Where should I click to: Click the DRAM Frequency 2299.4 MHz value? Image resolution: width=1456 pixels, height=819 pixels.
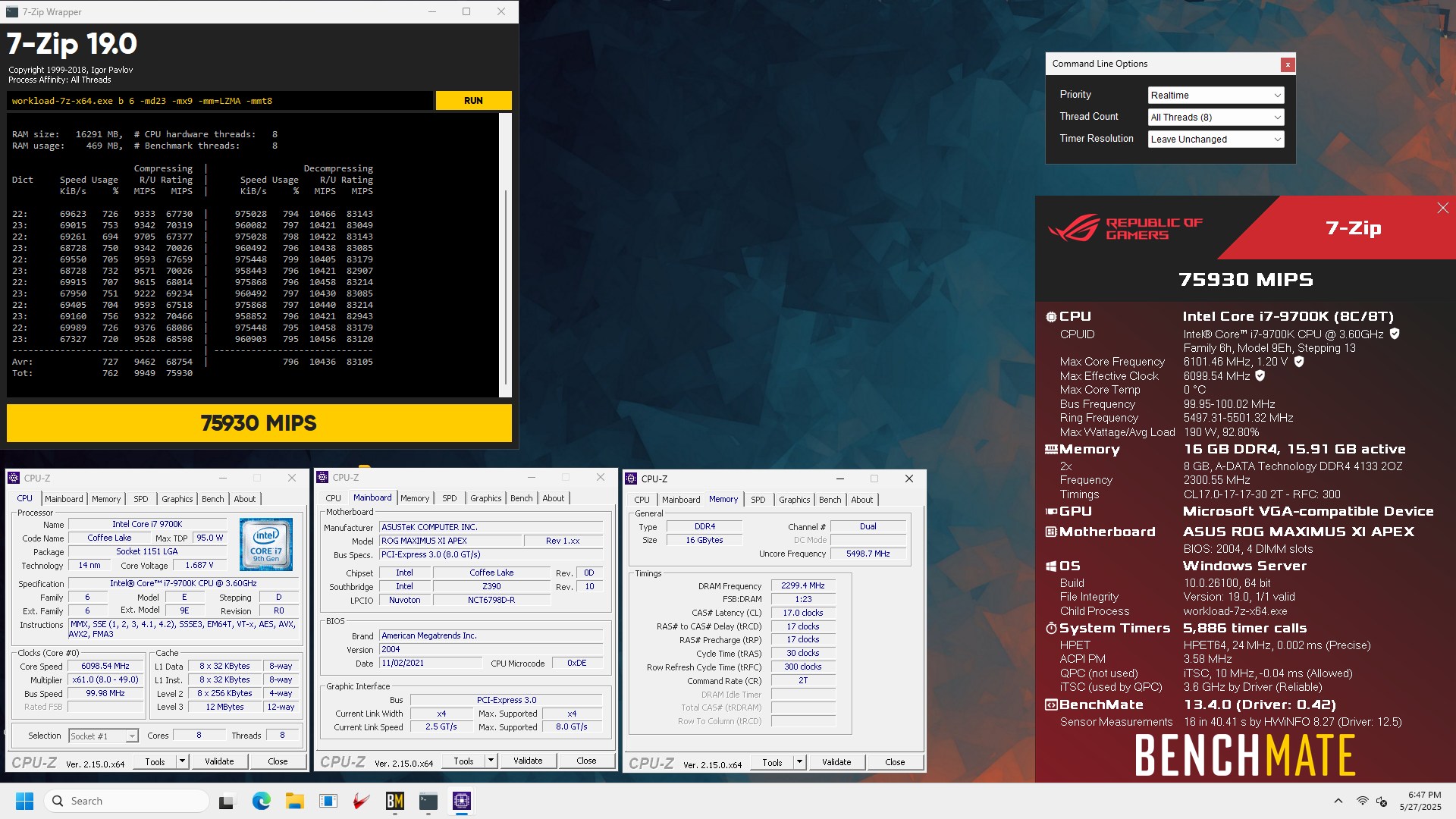click(803, 585)
